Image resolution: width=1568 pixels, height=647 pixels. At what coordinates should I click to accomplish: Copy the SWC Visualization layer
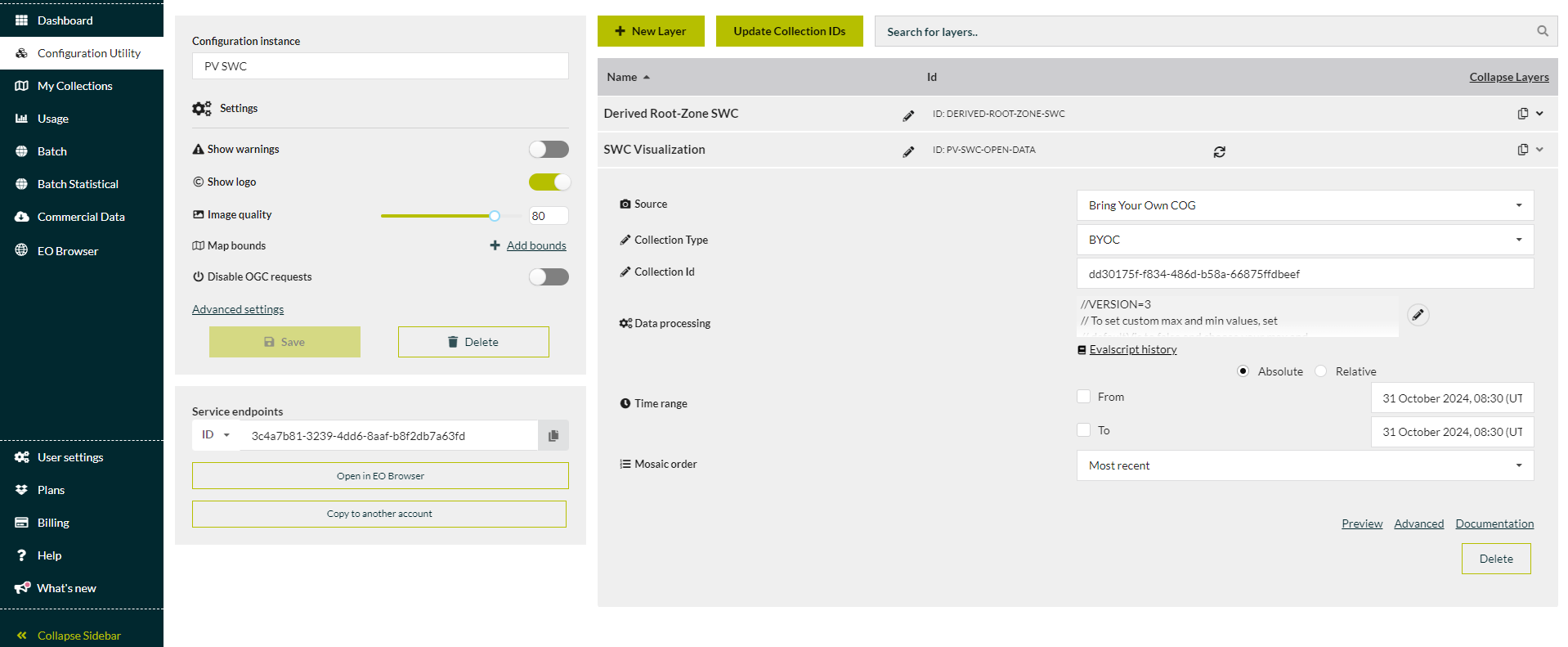click(1522, 150)
